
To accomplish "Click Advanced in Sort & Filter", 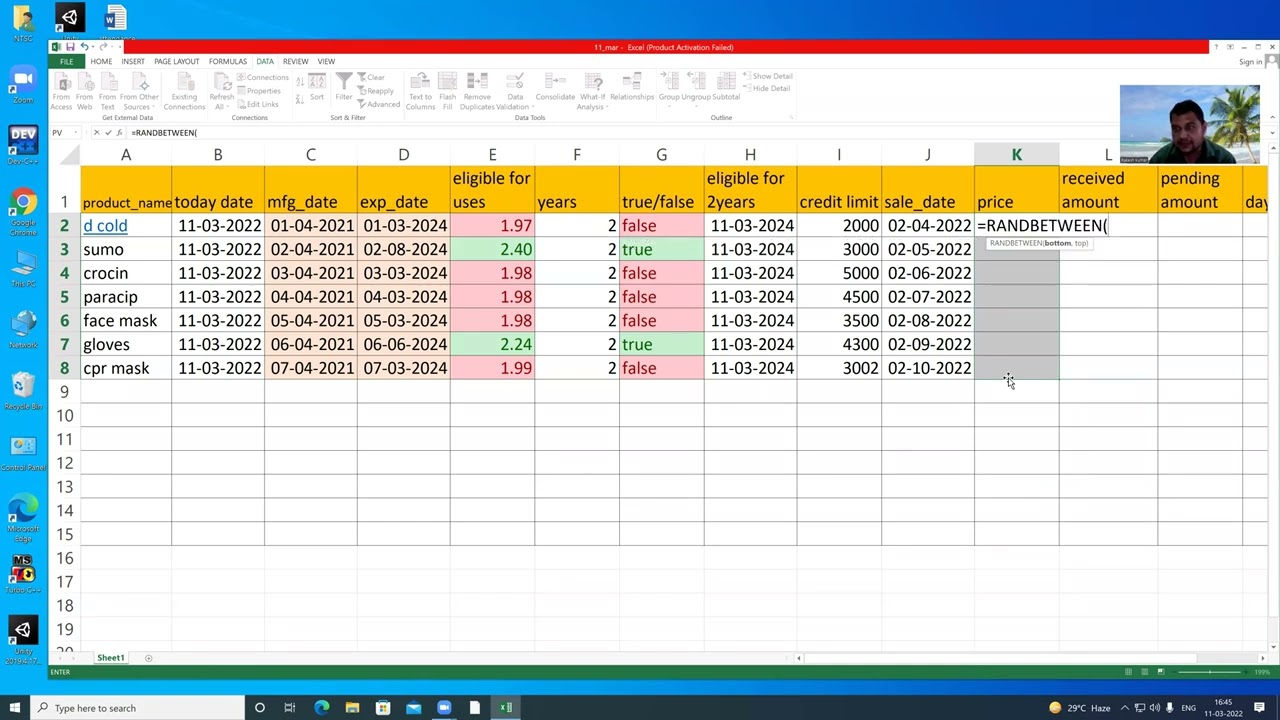I will click(379, 104).
